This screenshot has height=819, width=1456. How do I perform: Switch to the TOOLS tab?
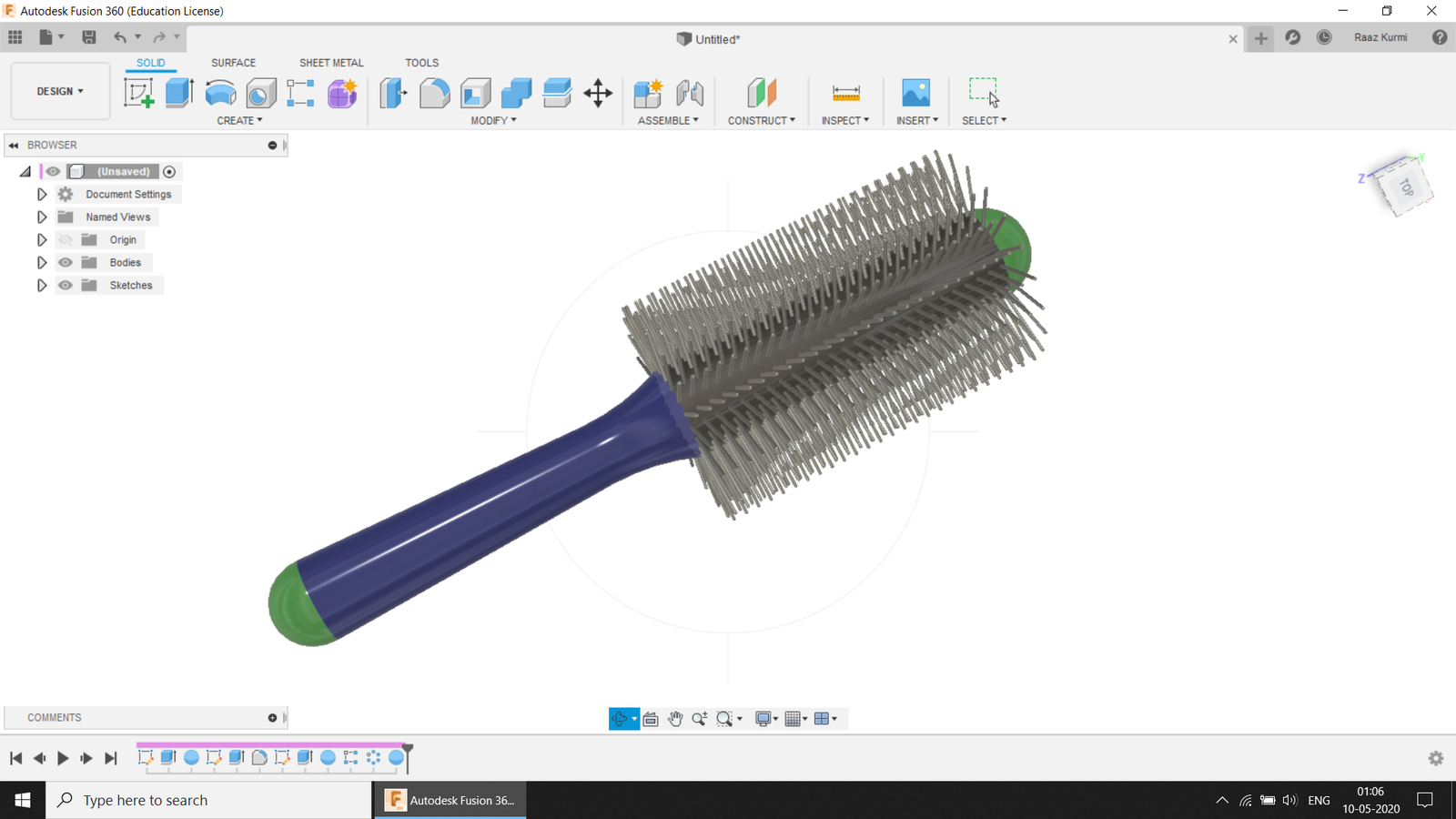[x=421, y=63]
